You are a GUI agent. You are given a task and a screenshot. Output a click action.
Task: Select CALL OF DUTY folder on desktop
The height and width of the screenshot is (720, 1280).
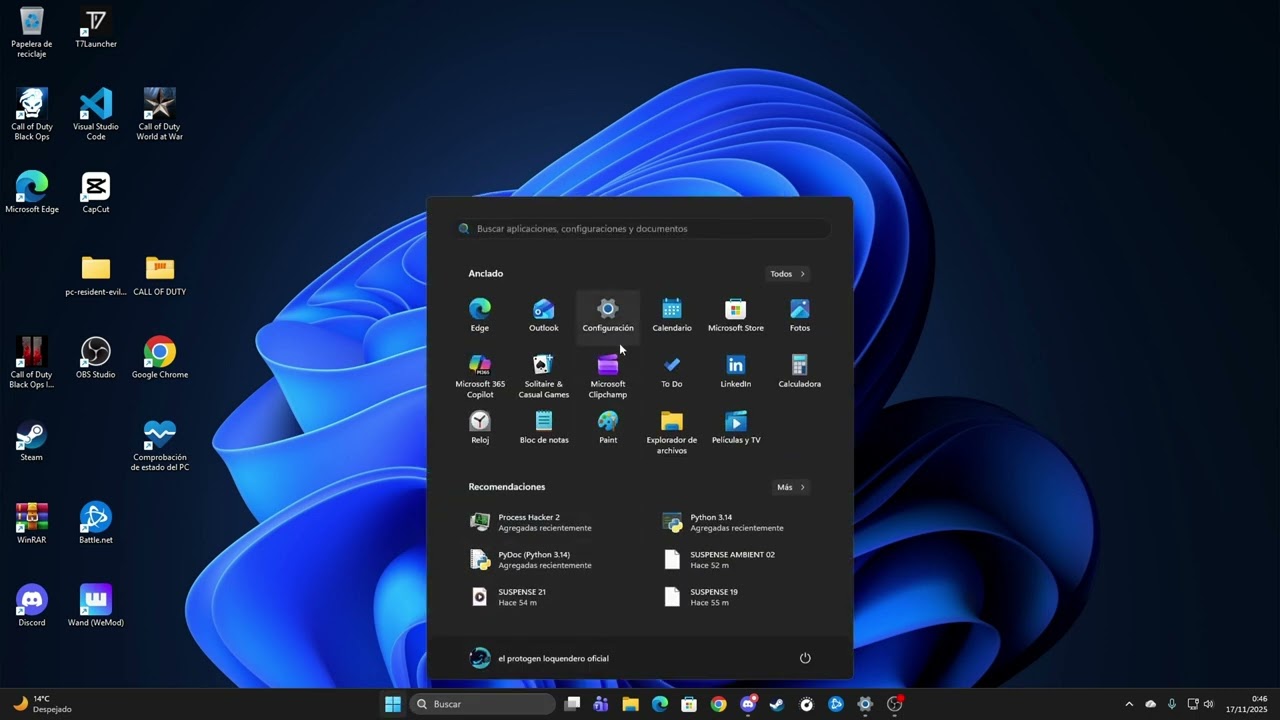[x=160, y=275]
